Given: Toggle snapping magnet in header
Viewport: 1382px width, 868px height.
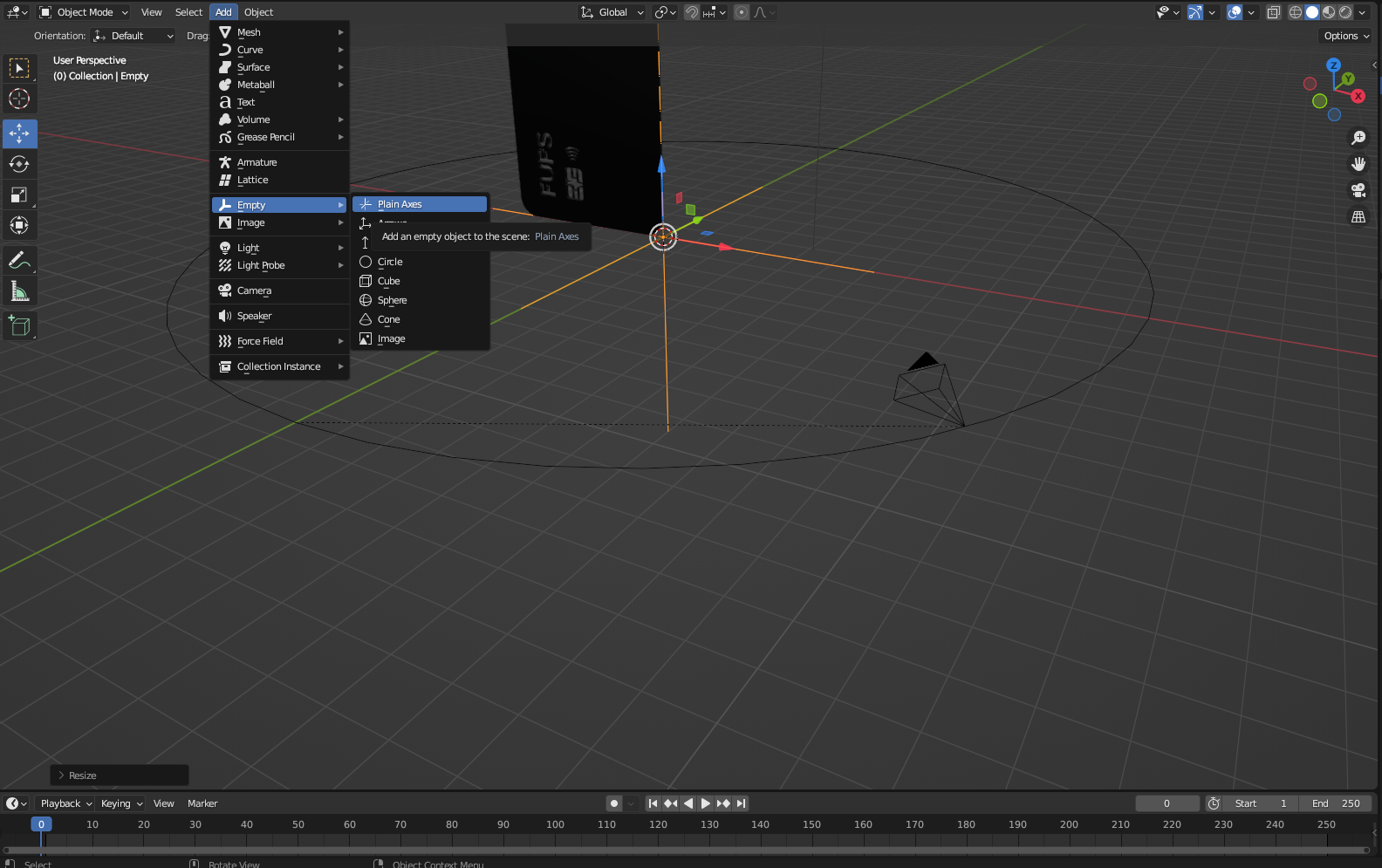Looking at the screenshot, I should pyautogui.click(x=692, y=12).
